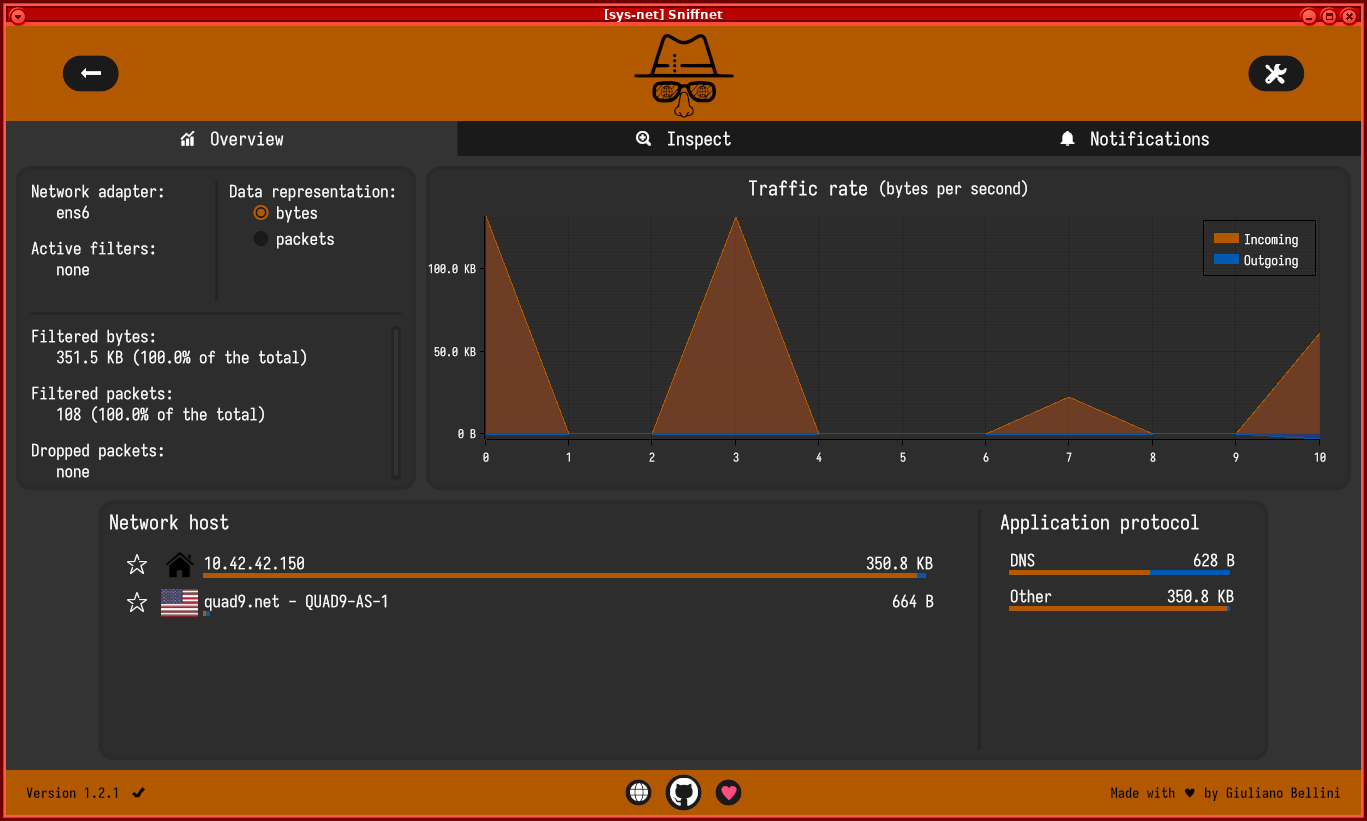This screenshot has height=821, width=1367.
Task: Click the Network host heading
Action: 169,522
